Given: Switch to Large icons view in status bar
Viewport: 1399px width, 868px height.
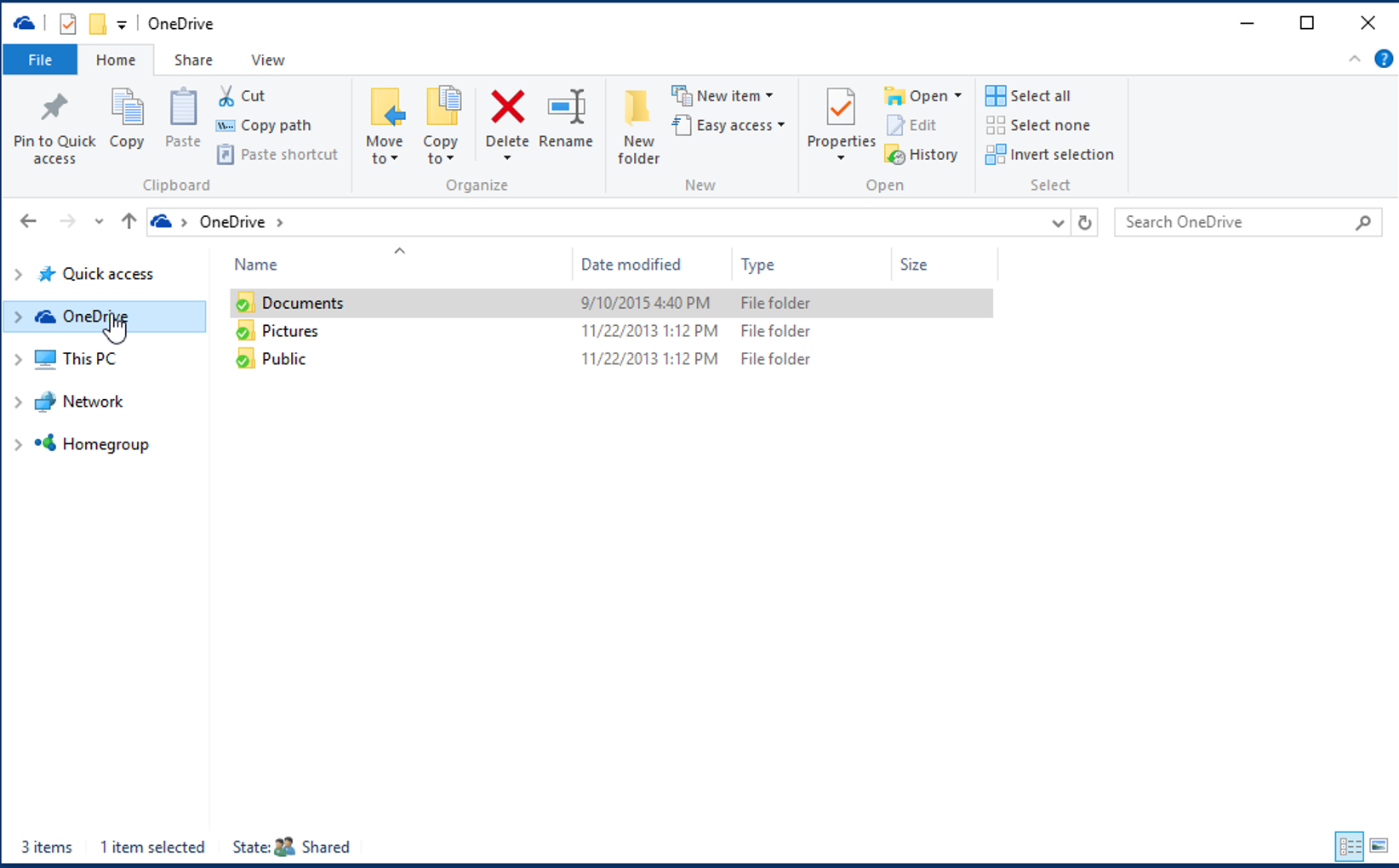Looking at the screenshot, I should [1379, 847].
